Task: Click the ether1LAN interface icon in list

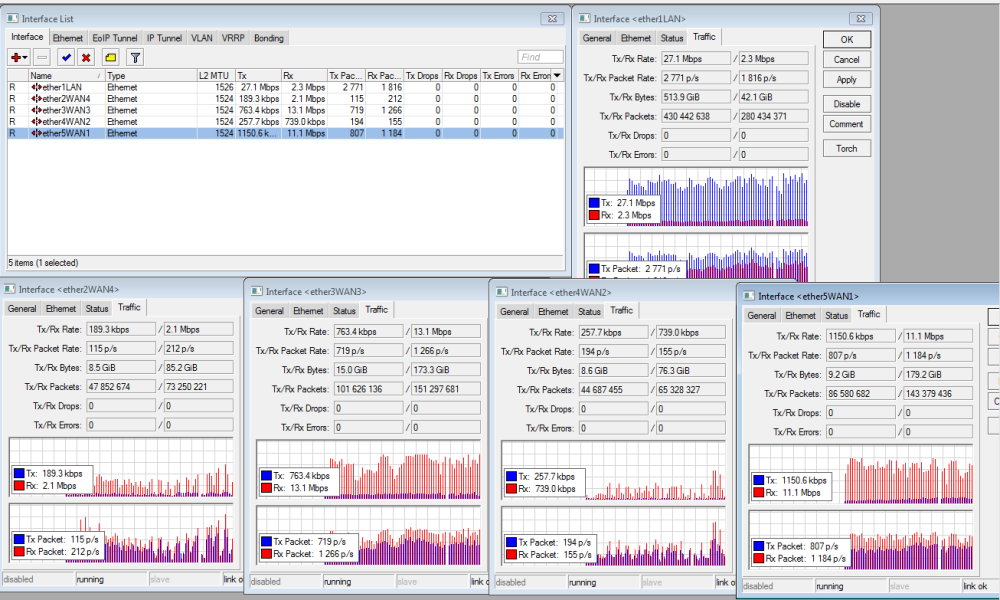Action: click(36, 87)
